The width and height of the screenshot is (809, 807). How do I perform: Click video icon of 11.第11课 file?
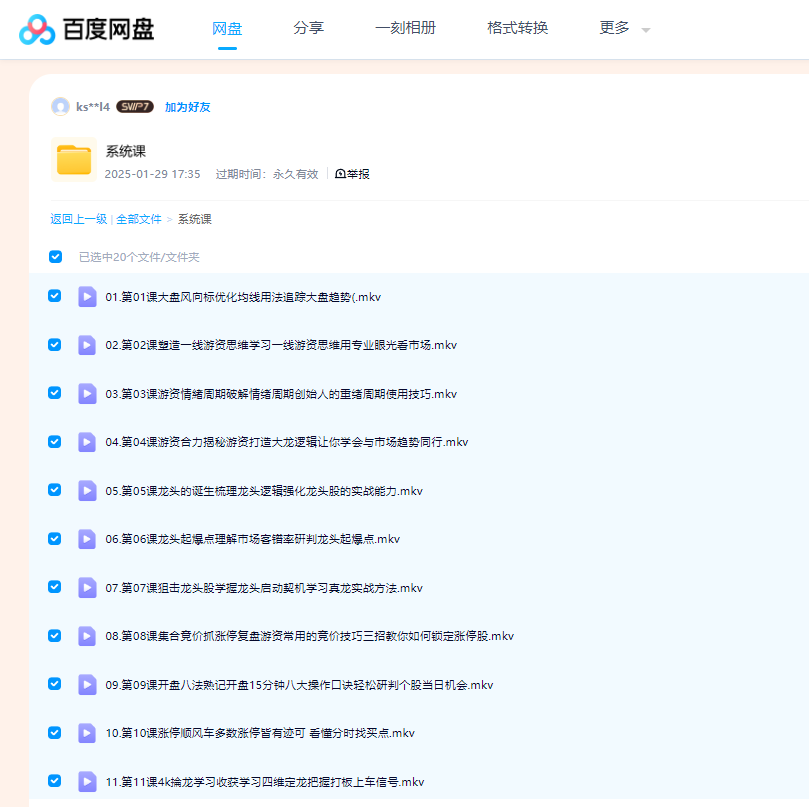coord(87,782)
